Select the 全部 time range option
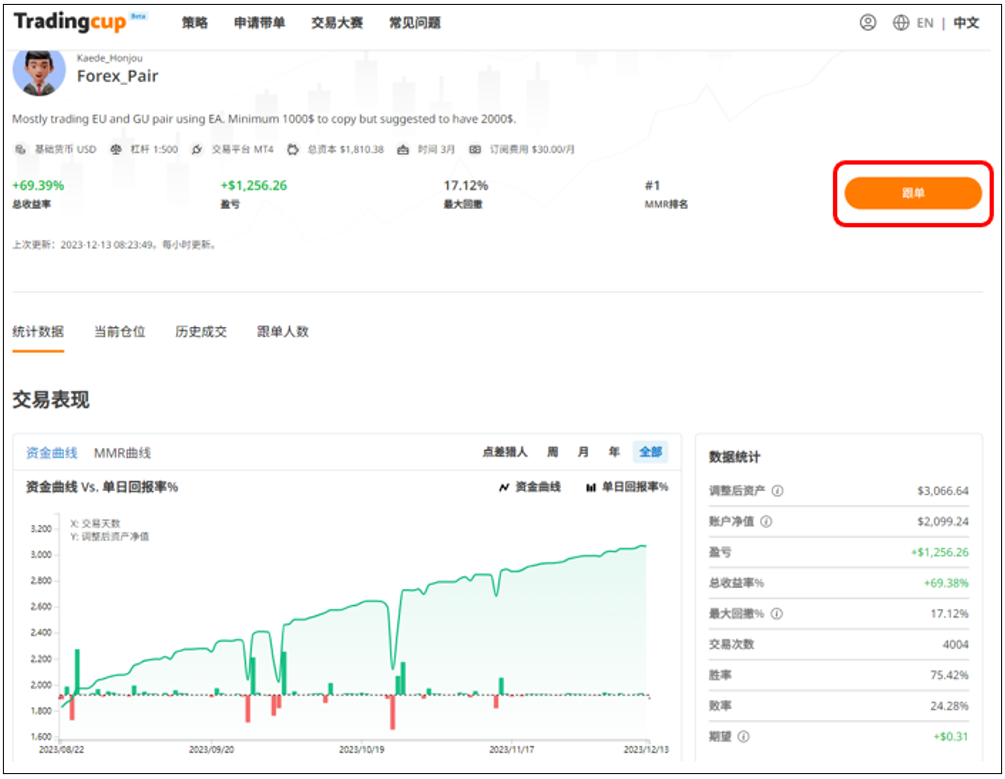The image size is (1005, 779). [650, 452]
